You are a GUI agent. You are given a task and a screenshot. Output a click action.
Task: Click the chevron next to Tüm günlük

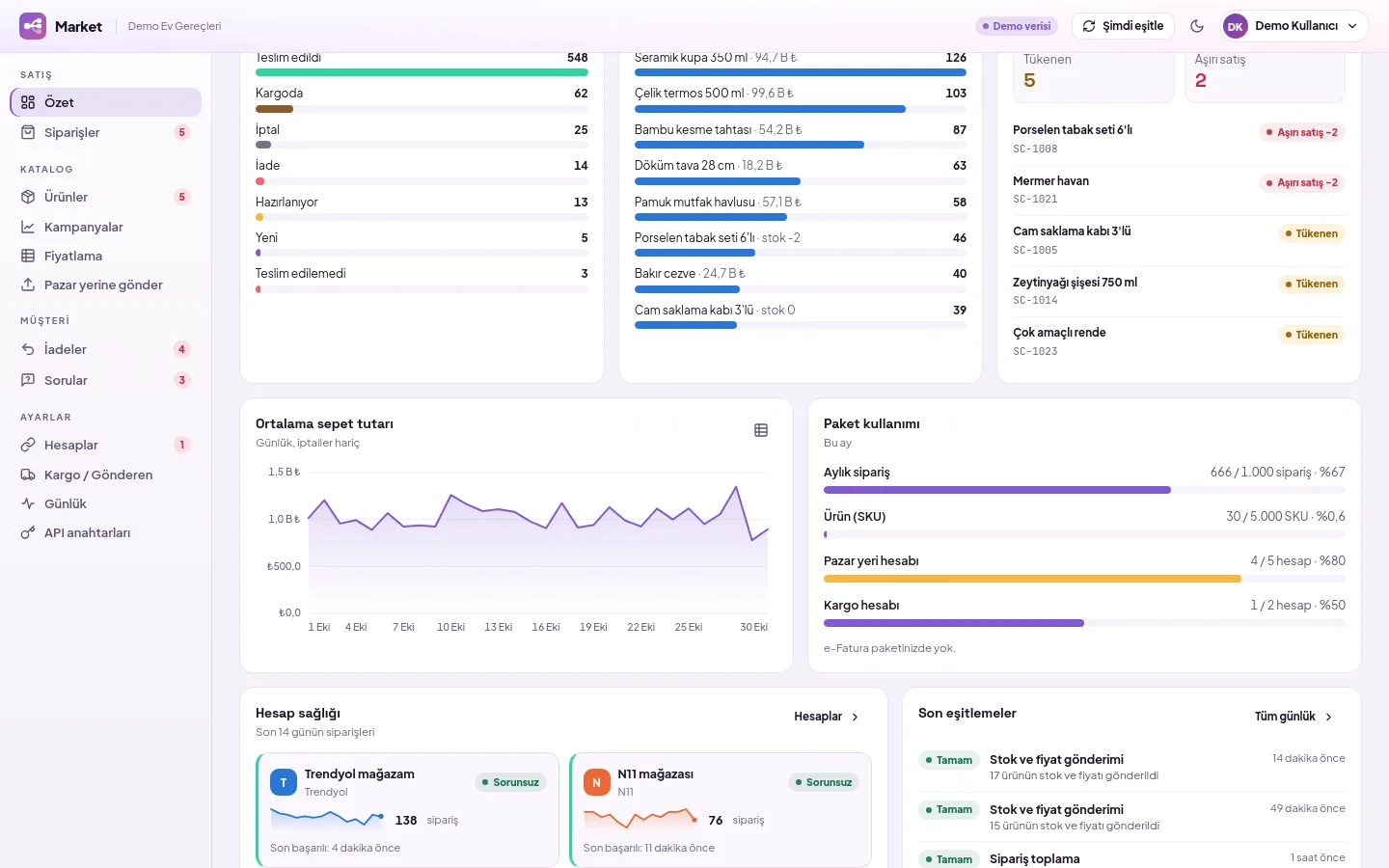pos(1328,717)
